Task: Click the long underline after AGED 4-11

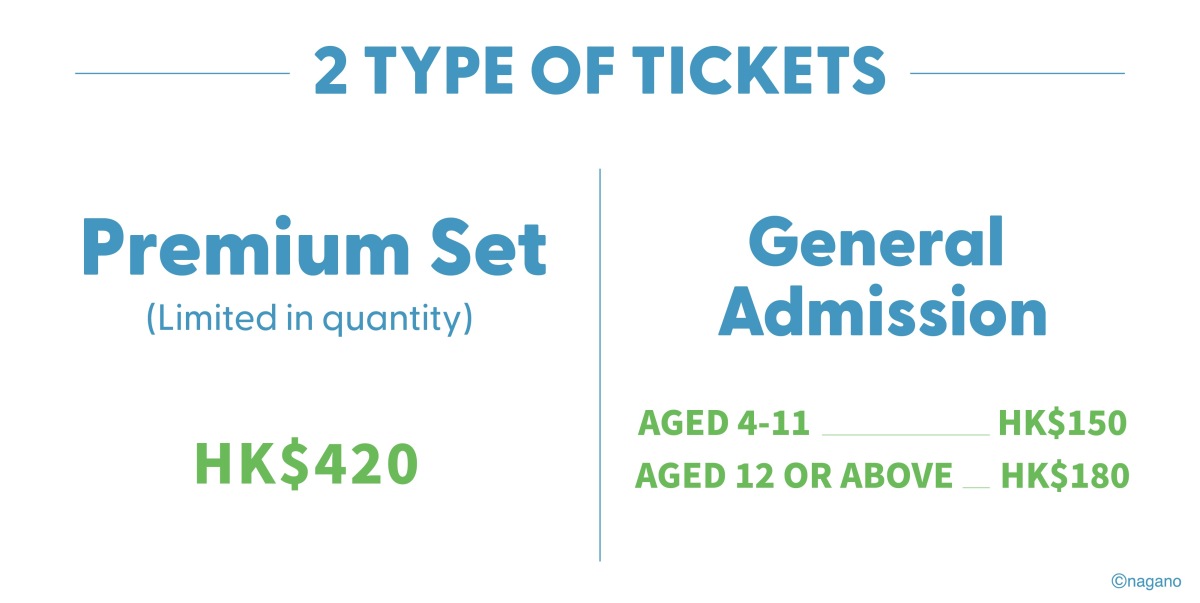Action: [x=906, y=436]
